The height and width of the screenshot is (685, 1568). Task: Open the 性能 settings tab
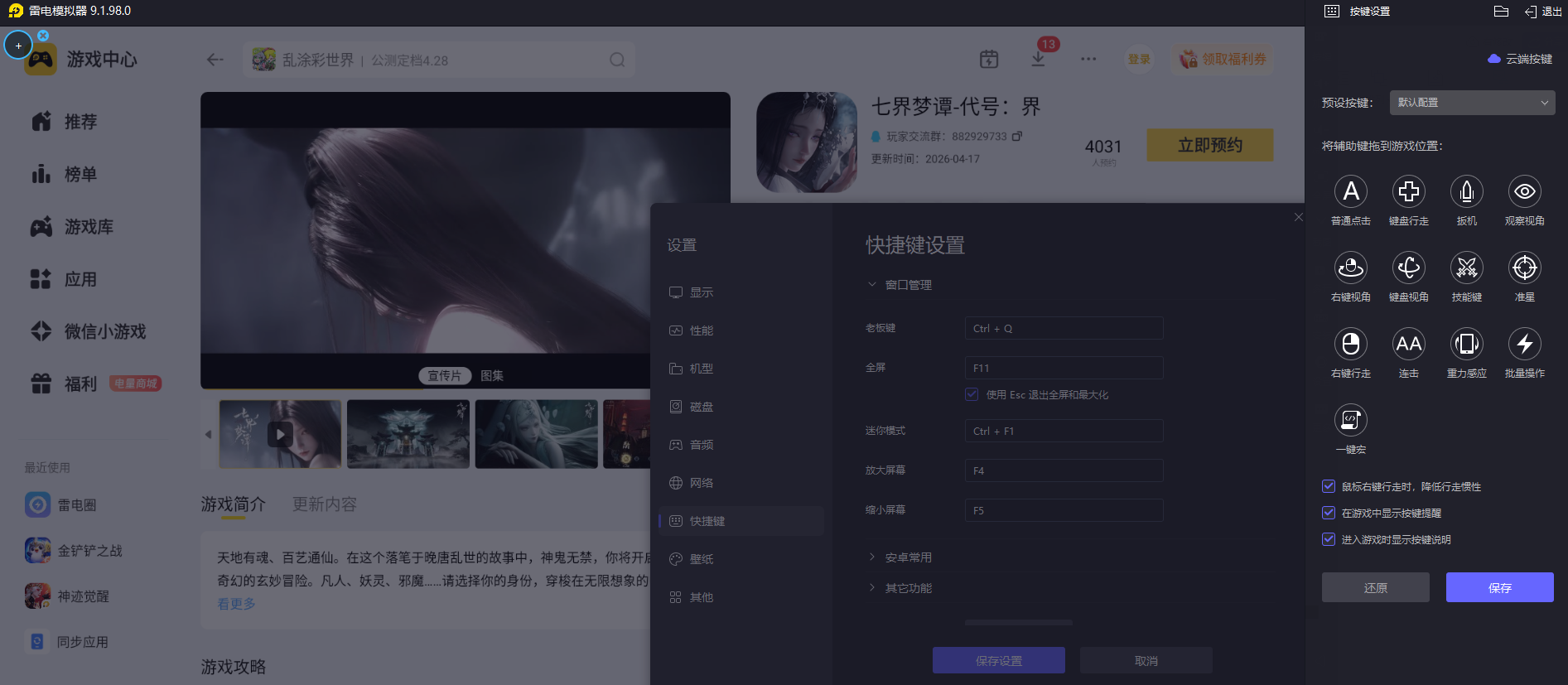point(701,330)
